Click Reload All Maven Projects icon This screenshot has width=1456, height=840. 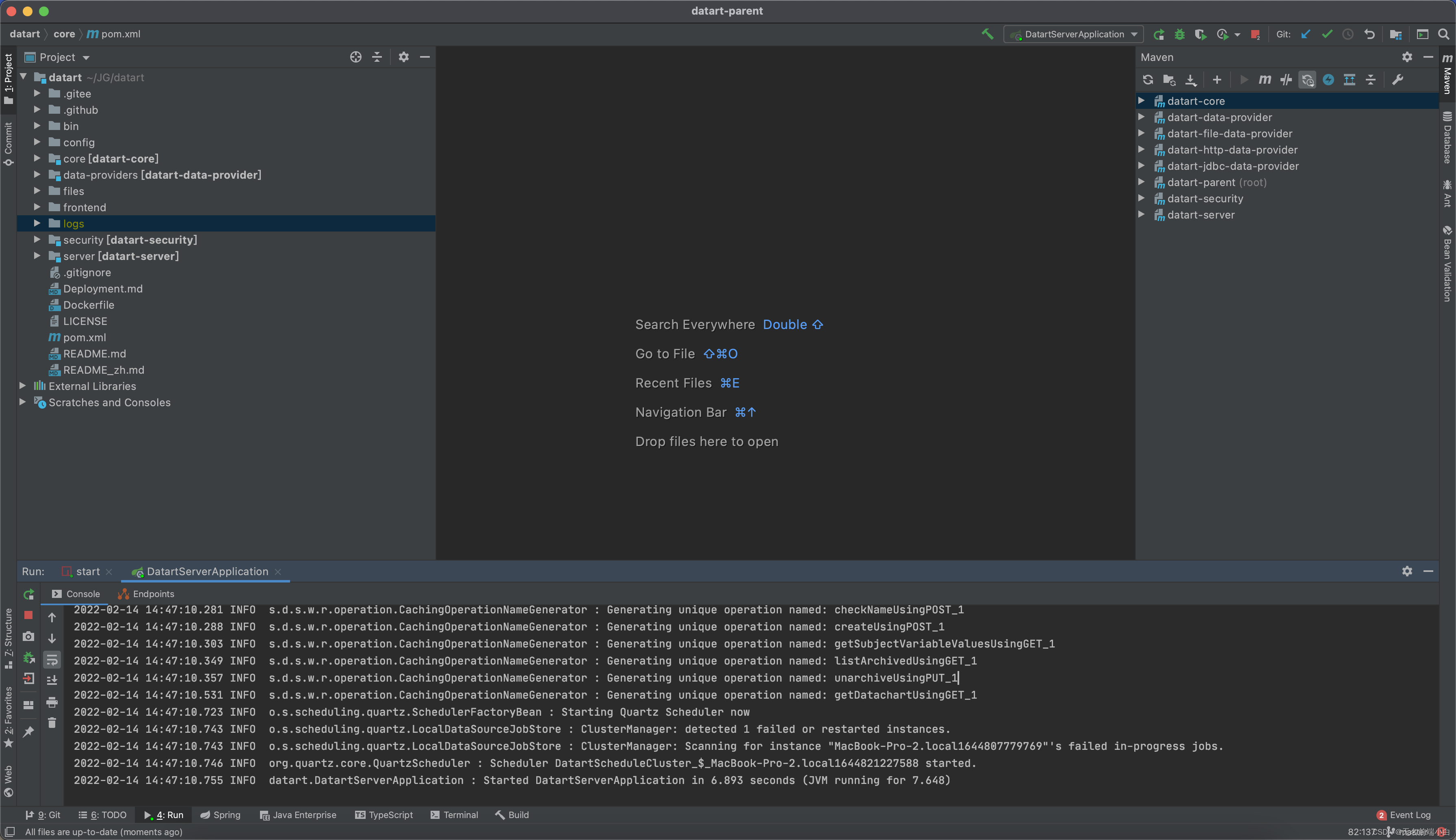tap(1147, 80)
